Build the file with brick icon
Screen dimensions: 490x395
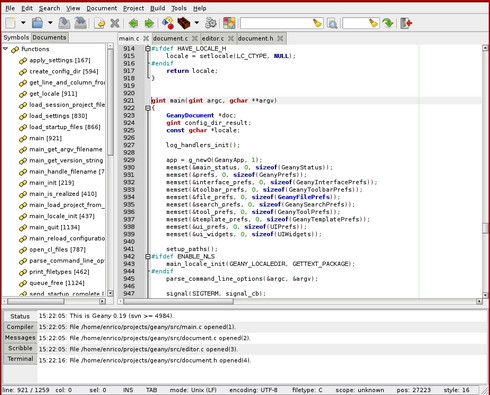184,23
